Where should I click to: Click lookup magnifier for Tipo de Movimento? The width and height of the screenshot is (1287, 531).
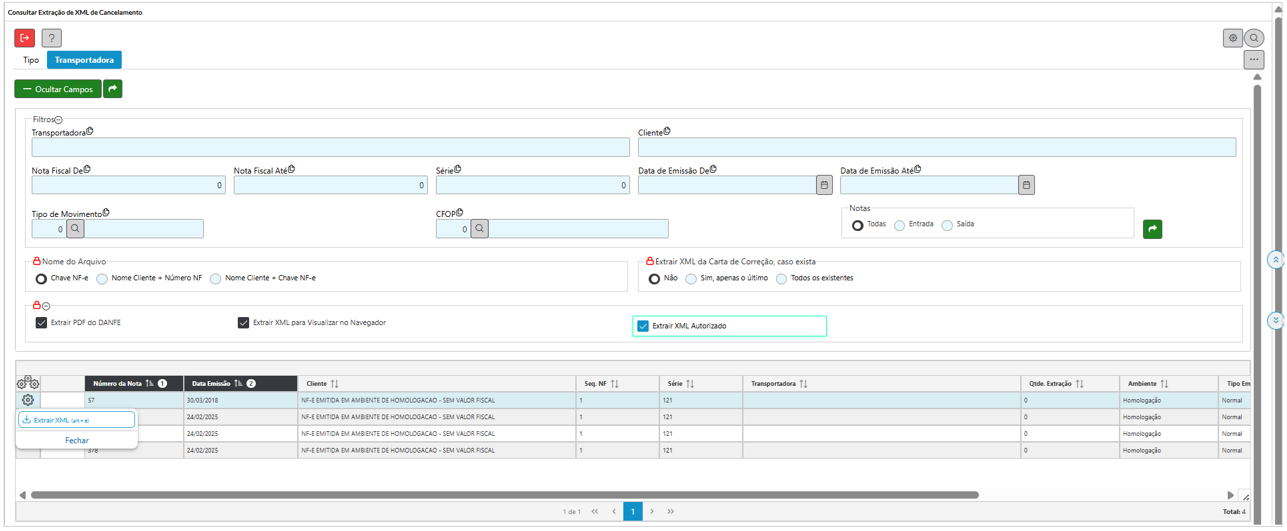(x=76, y=229)
